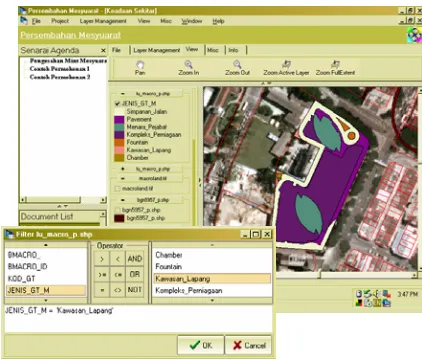Collapse the macroland.tif layer group
422x360 pixels.
click(123, 178)
